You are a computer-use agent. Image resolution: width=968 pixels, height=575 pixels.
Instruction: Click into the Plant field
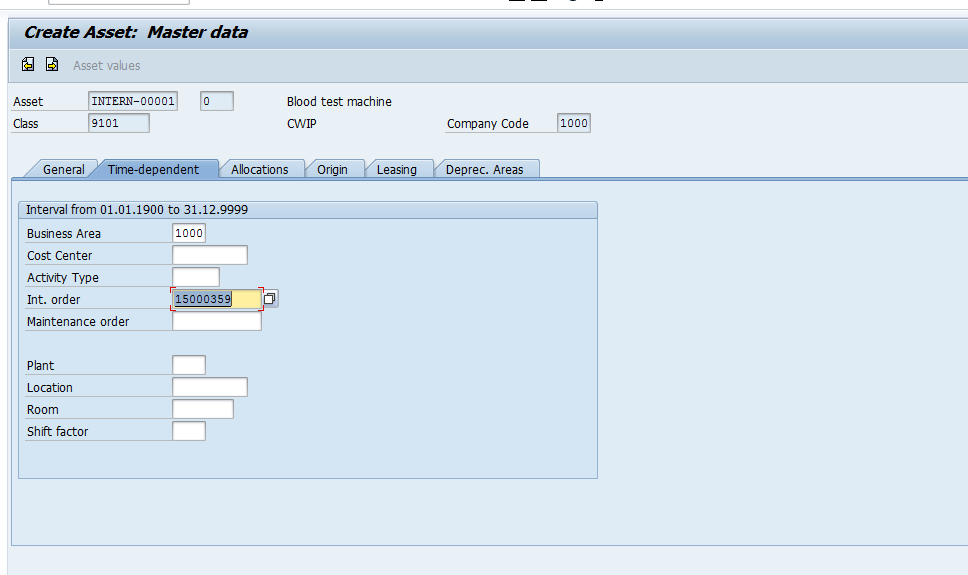point(189,365)
